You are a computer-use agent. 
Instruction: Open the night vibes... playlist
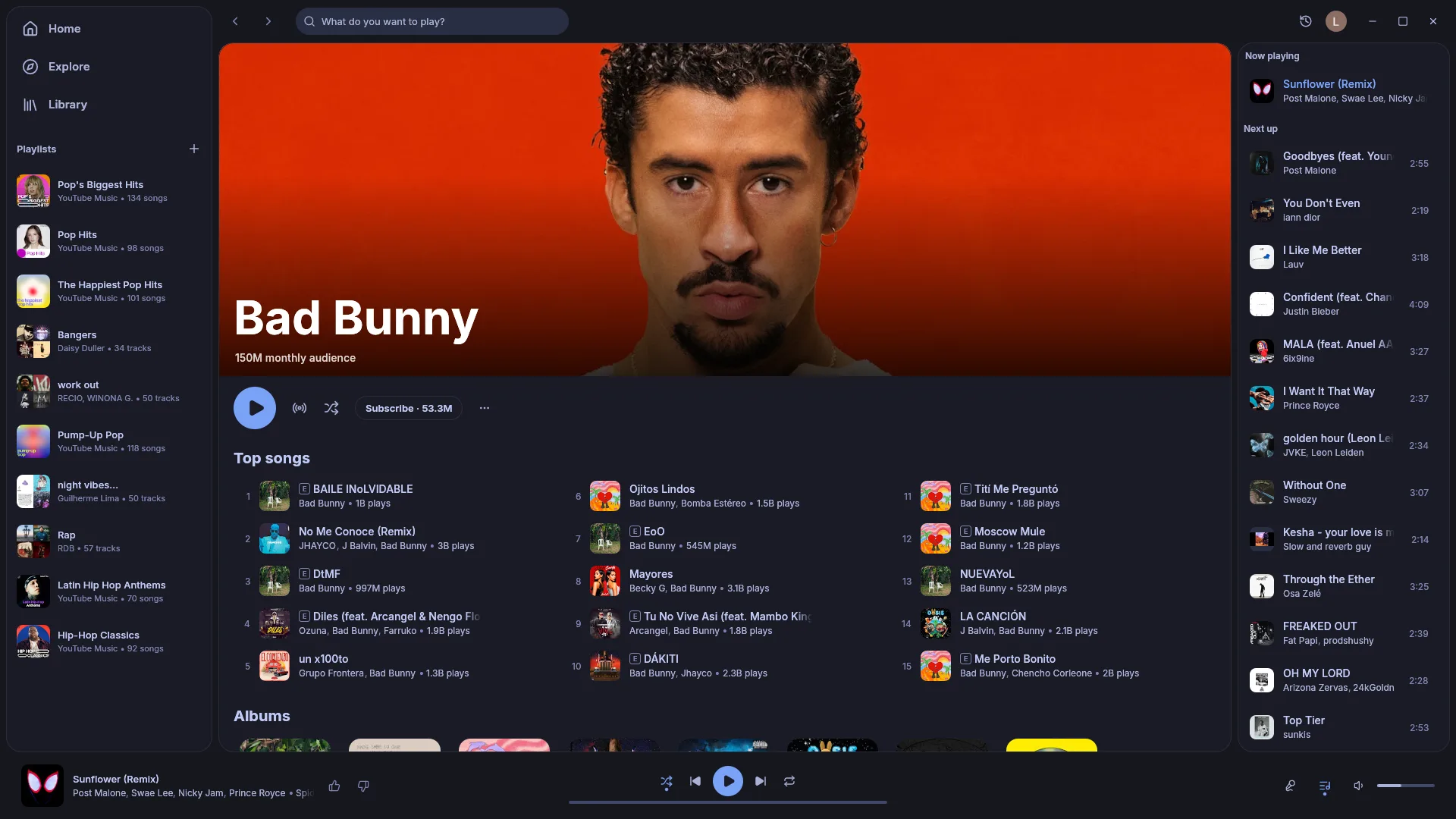pyautogui.click(x=108, y=491)
